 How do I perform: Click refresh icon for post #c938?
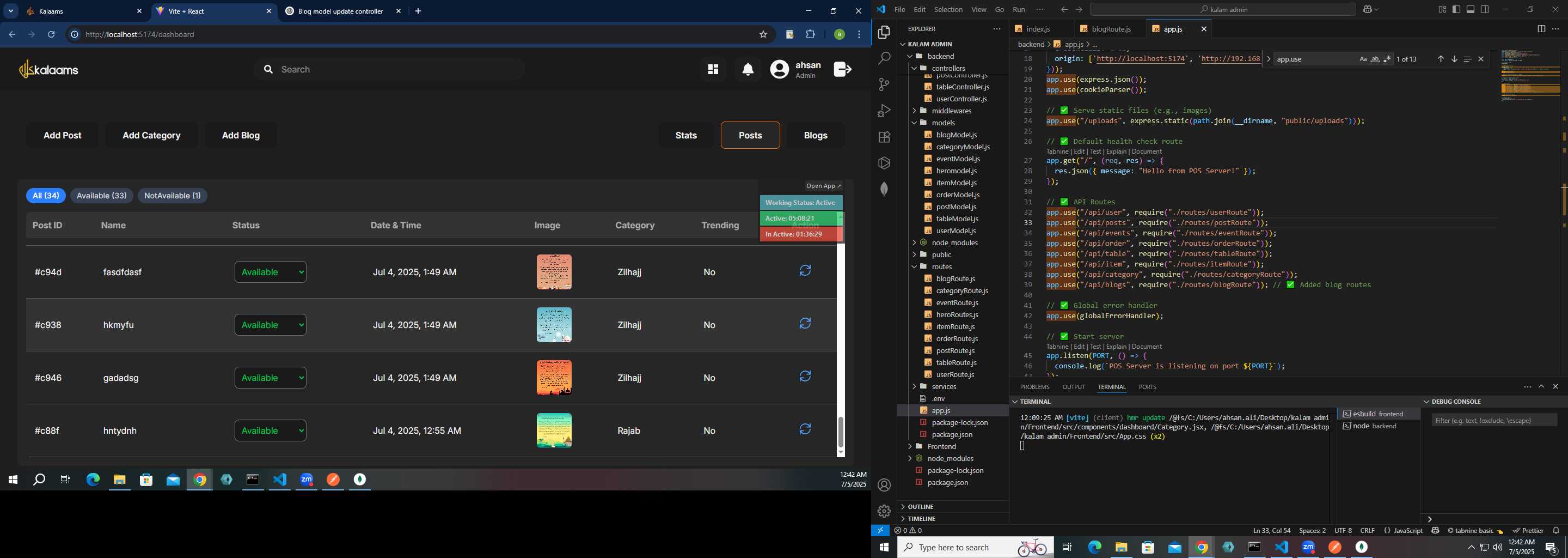(805, 324)
